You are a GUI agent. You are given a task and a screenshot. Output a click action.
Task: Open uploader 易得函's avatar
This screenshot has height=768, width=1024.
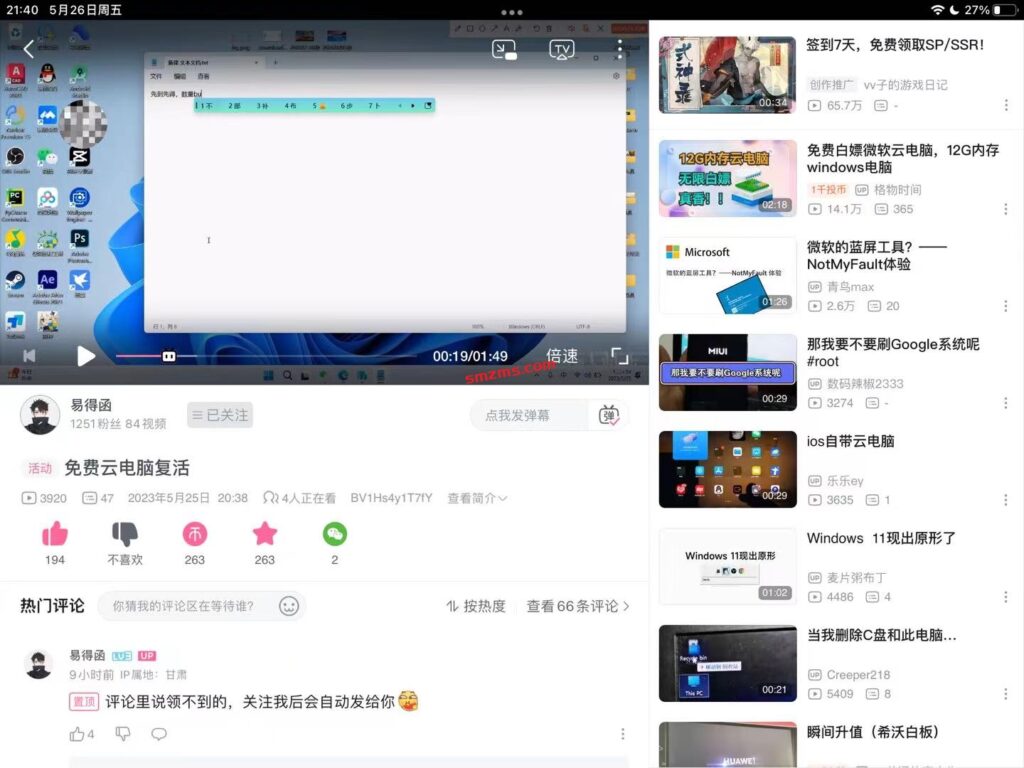point(40,415)
